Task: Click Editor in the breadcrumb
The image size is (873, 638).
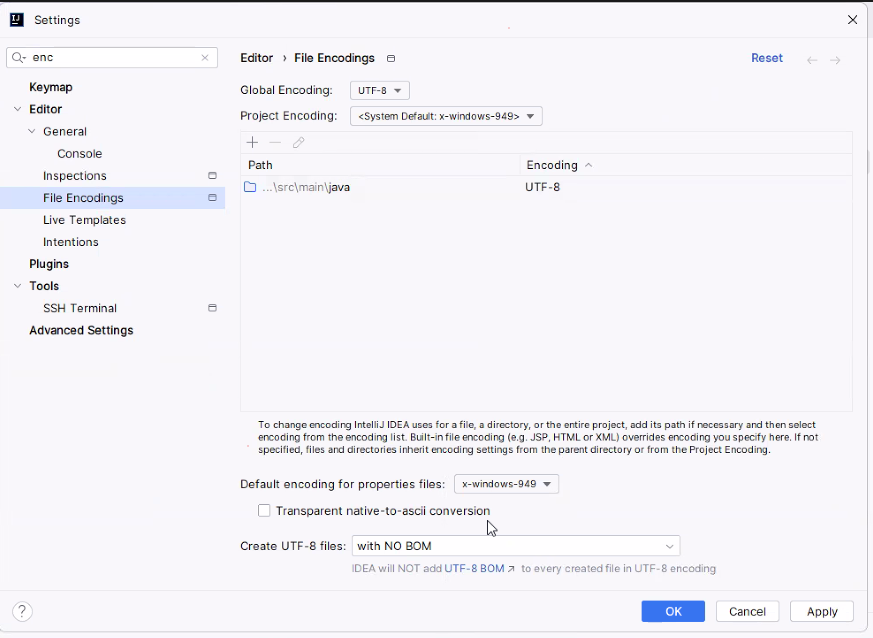Action: [x=257, y=58]
